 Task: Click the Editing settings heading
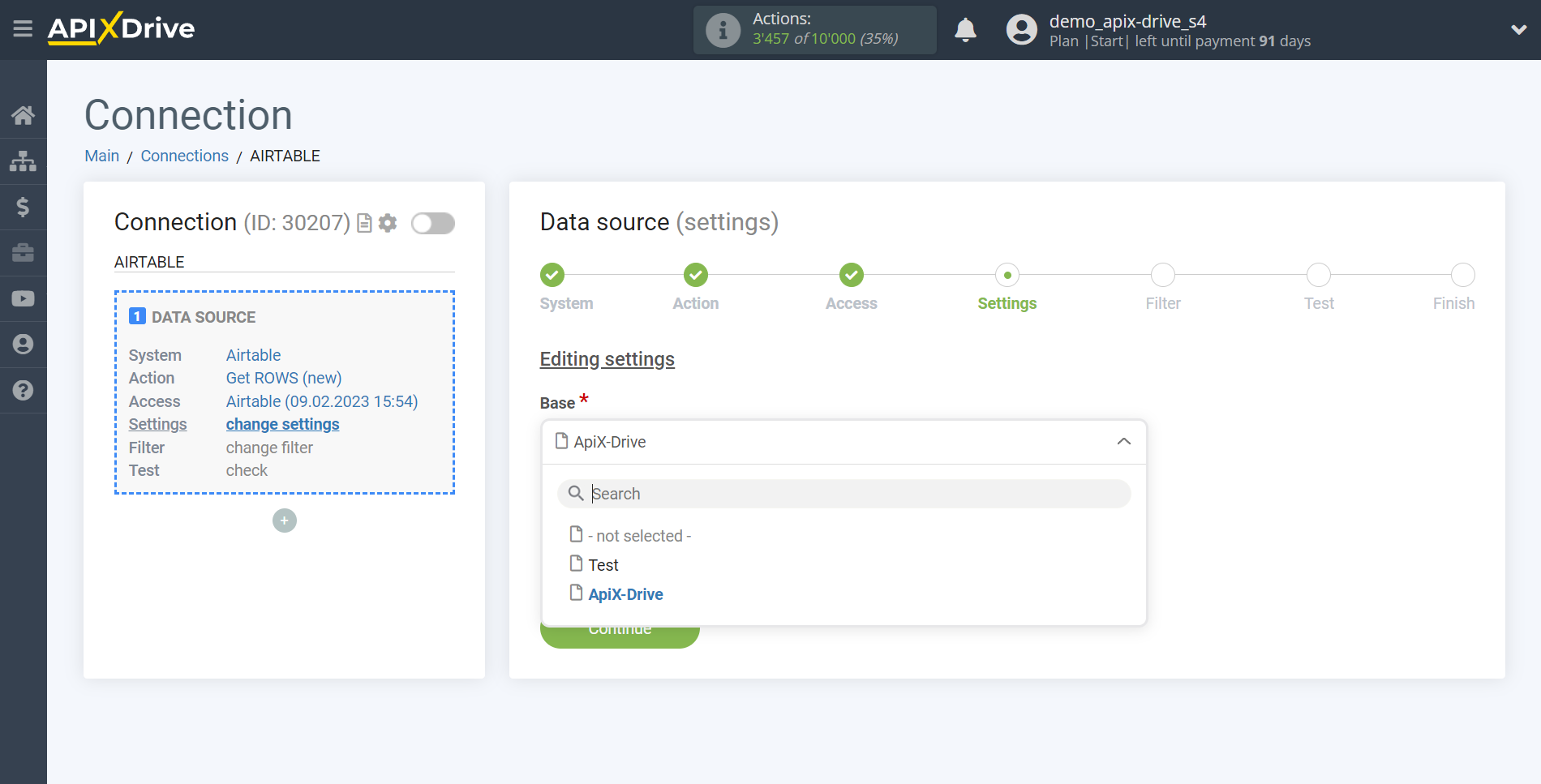(607, 359)
